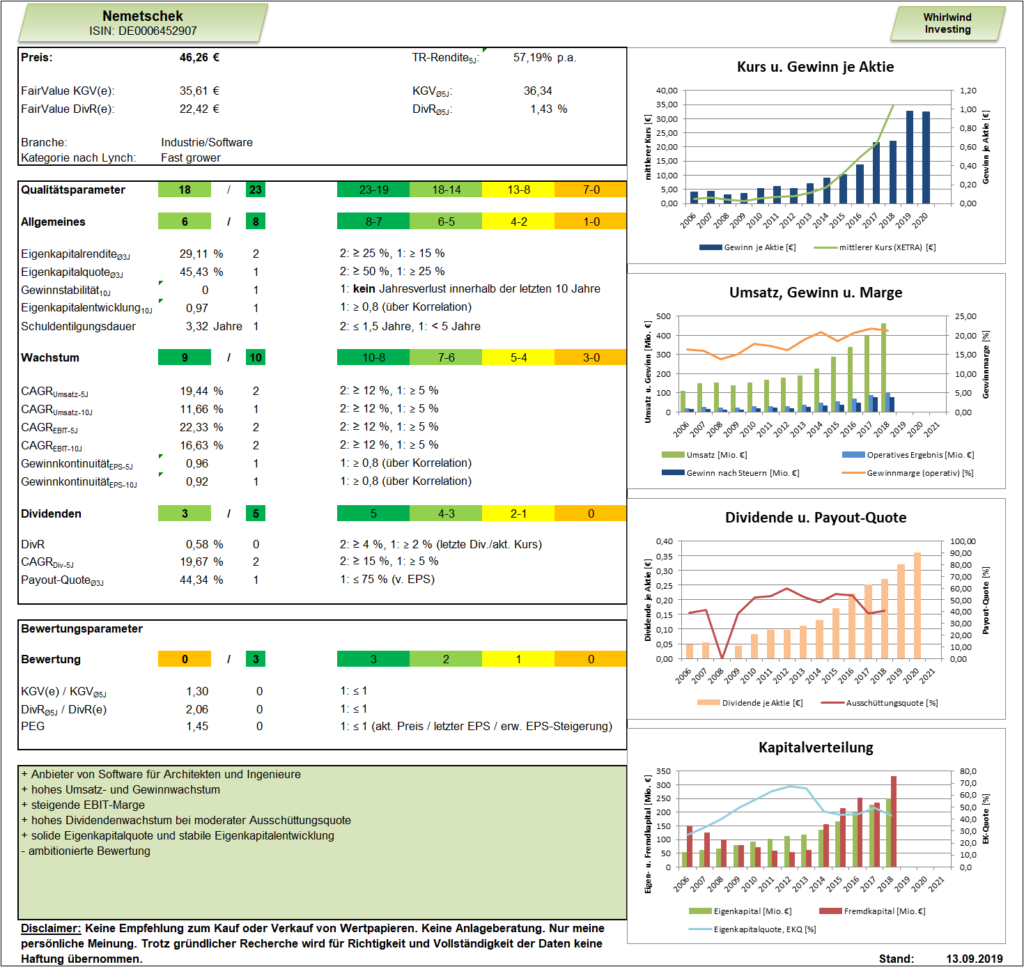Viewport: 1024px width, 967px height.
Task: Click the 'mittlerer Kurs (XETRA)' legend entry
Action: click(x=875, y=247)
